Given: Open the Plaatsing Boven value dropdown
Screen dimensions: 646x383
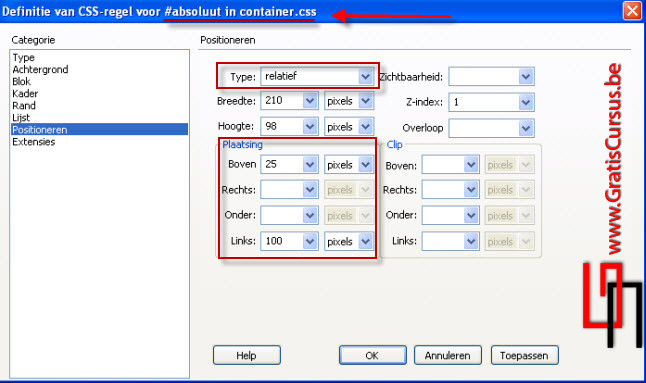Looking at the screenshot, I should coord(310,165).
